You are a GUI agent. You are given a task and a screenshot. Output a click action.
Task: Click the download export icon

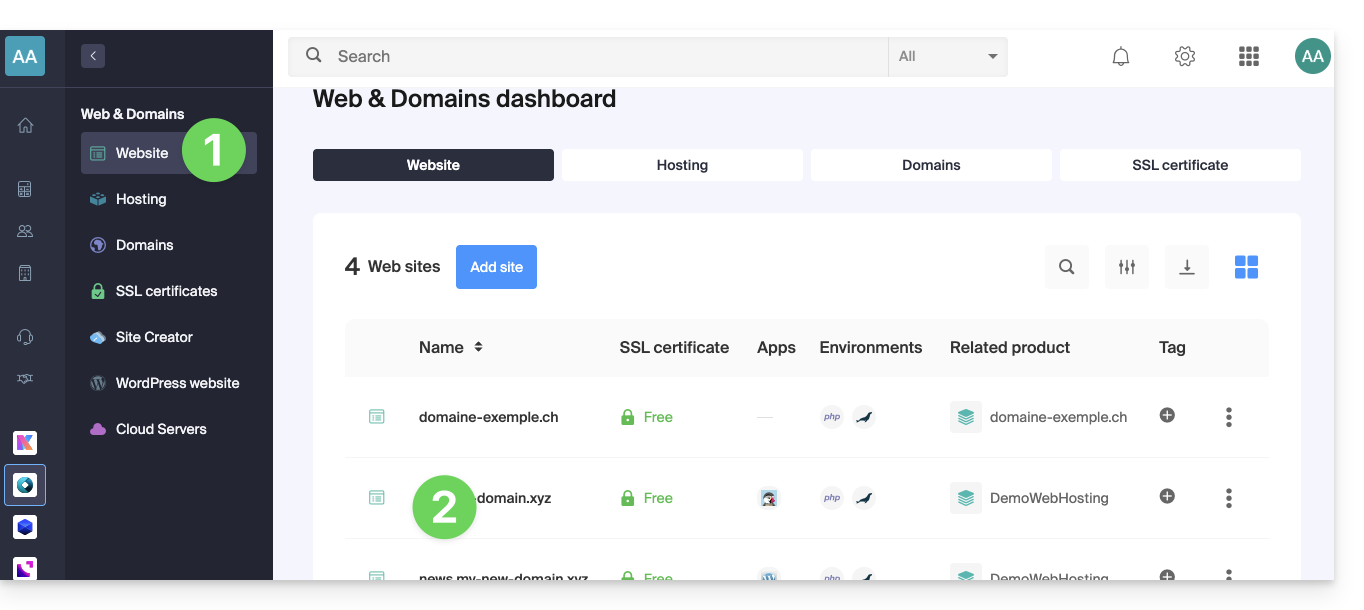(x=1187, y=267)
